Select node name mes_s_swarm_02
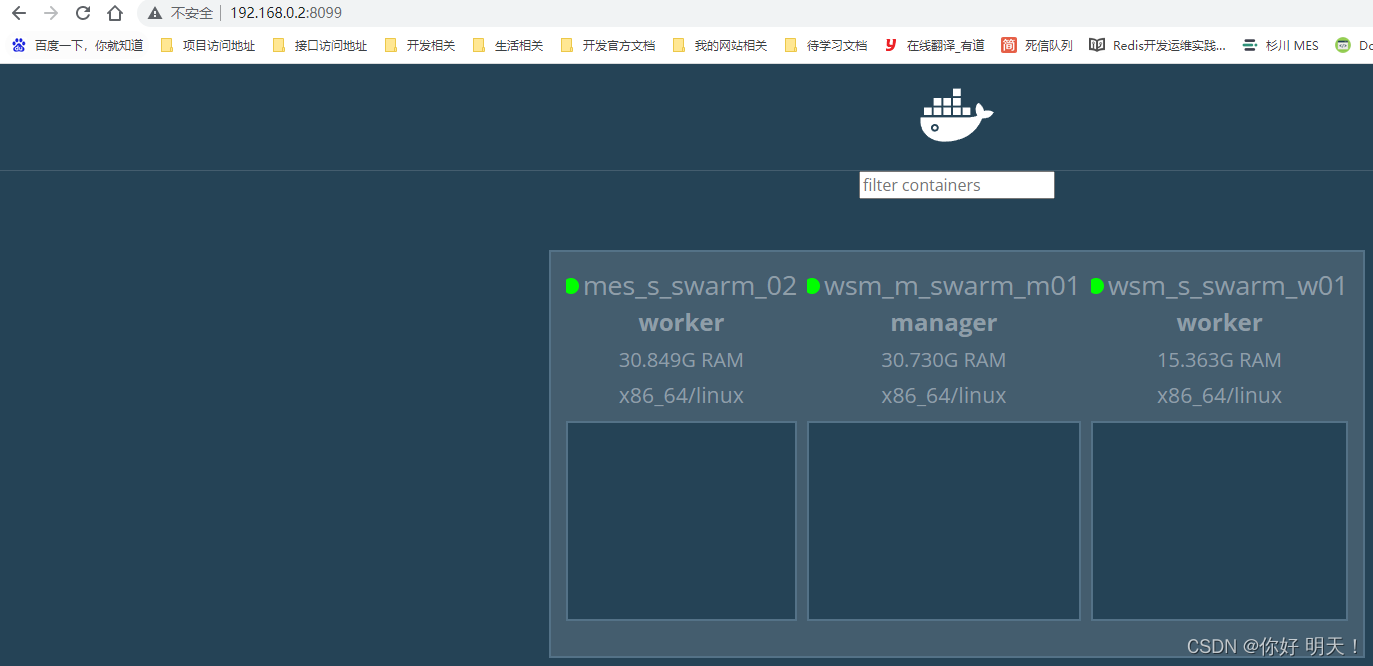The image size is (1373, 666). [x=690, y=286]
